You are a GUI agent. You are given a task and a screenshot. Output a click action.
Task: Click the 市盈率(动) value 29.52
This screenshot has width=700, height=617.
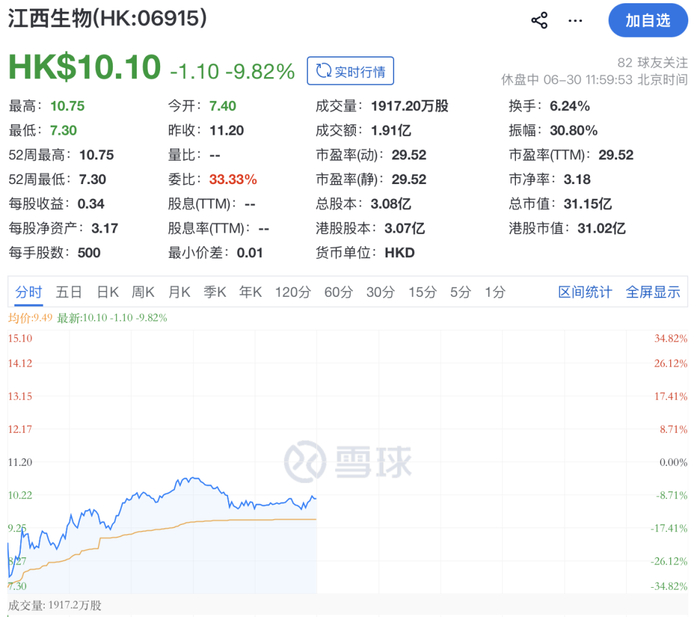click(409, 155)
